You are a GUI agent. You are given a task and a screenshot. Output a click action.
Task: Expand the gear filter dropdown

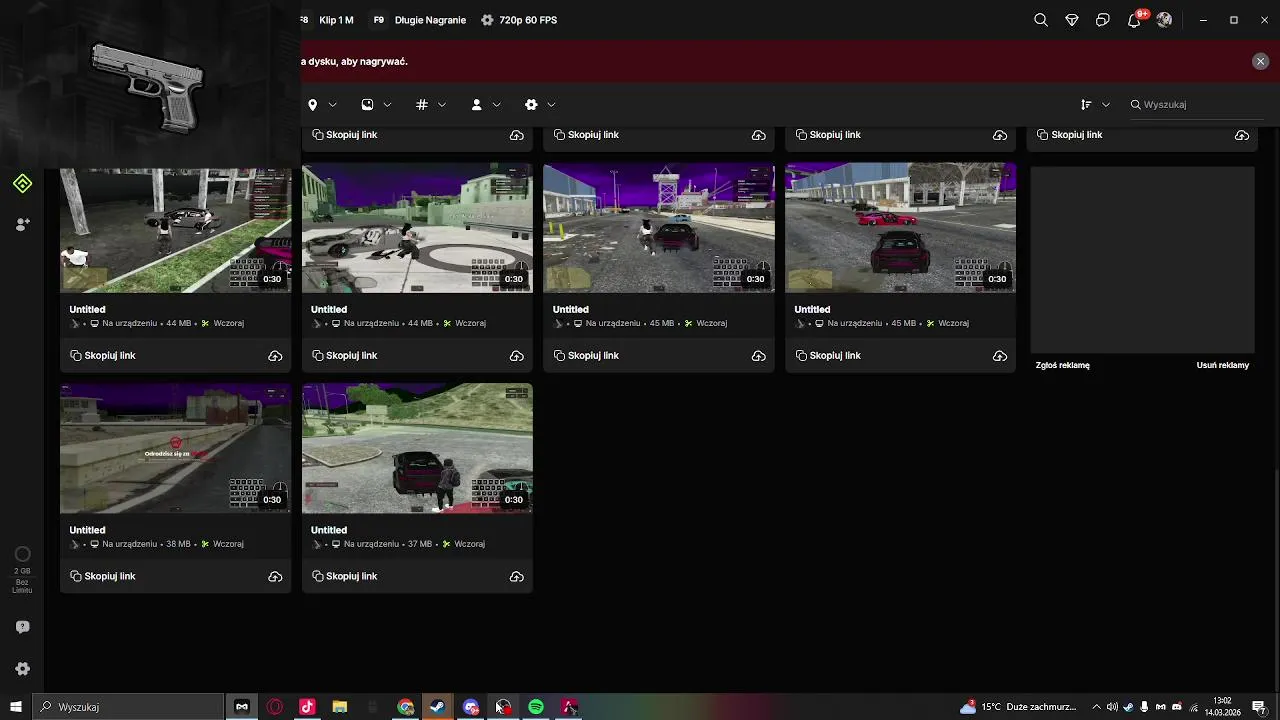click(541, 104)
